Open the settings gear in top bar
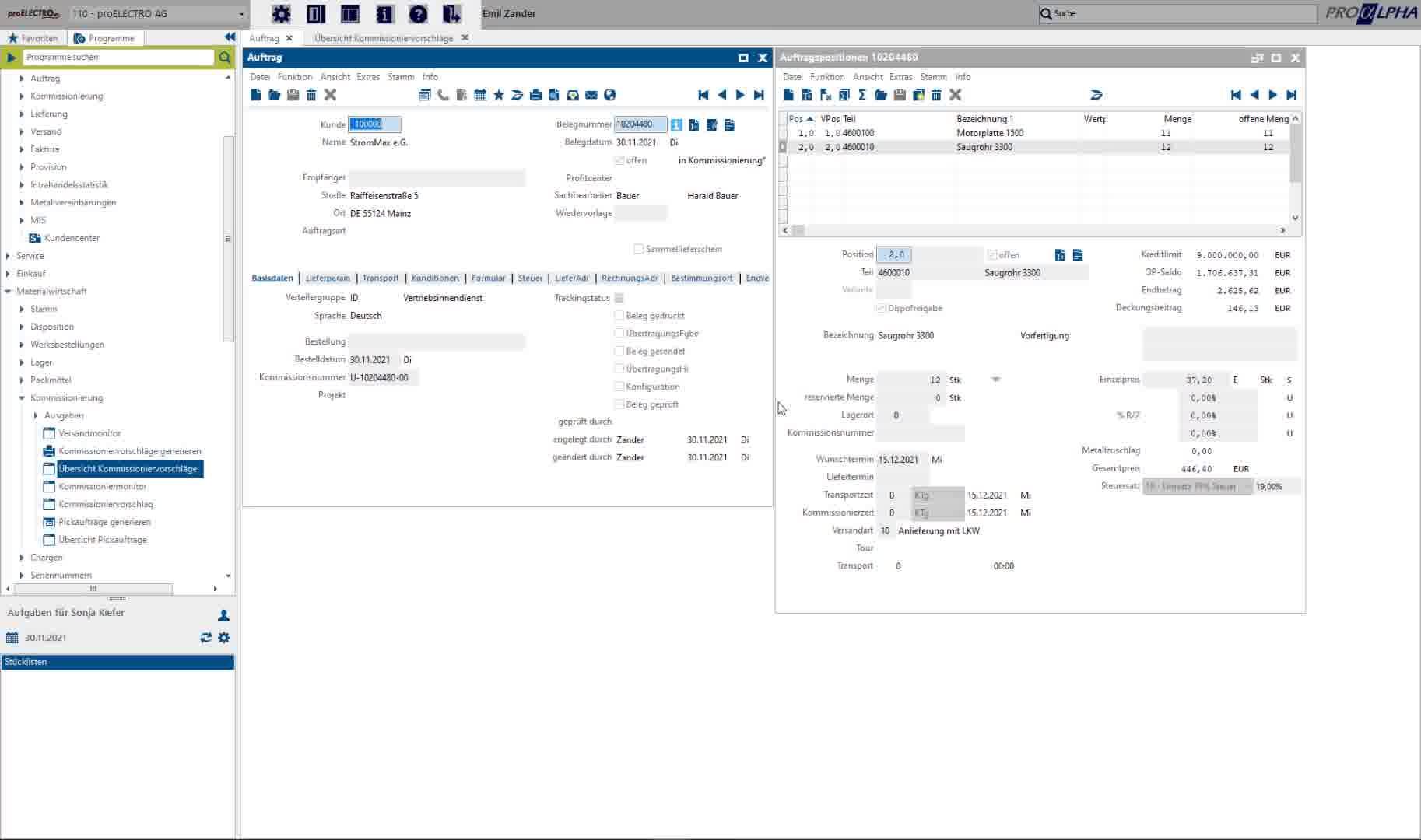 tap(281, 13)
